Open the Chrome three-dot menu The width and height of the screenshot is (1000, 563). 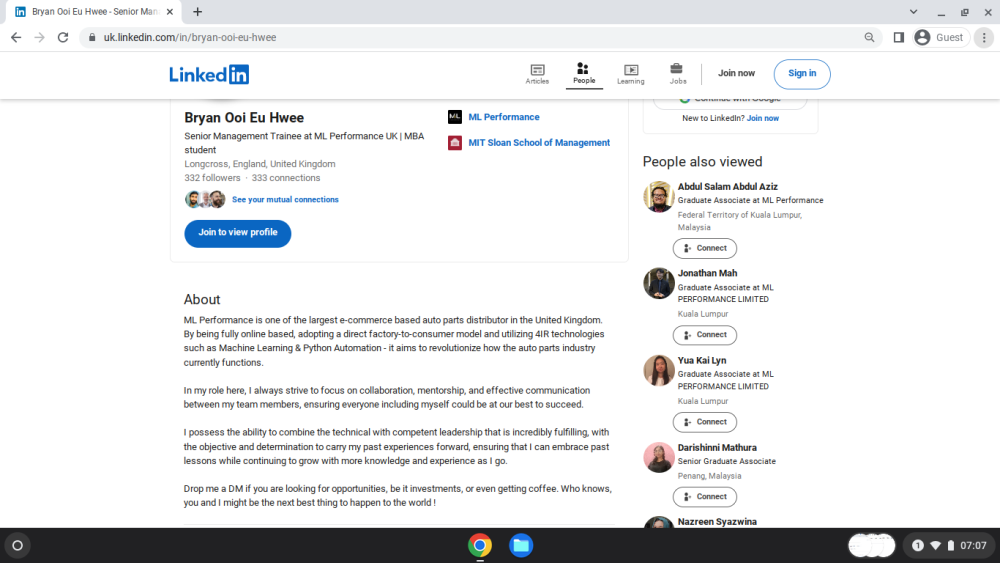point(984,38)
